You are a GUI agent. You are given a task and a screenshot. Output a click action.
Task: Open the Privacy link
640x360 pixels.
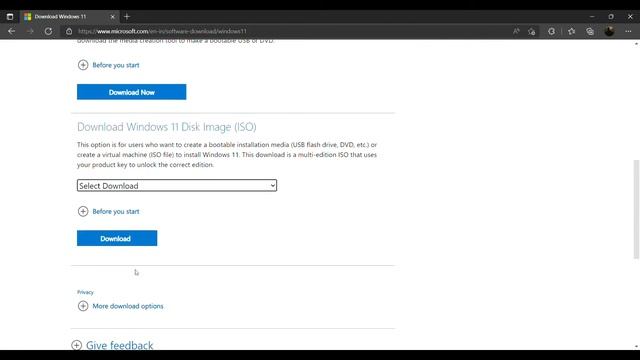85,292
